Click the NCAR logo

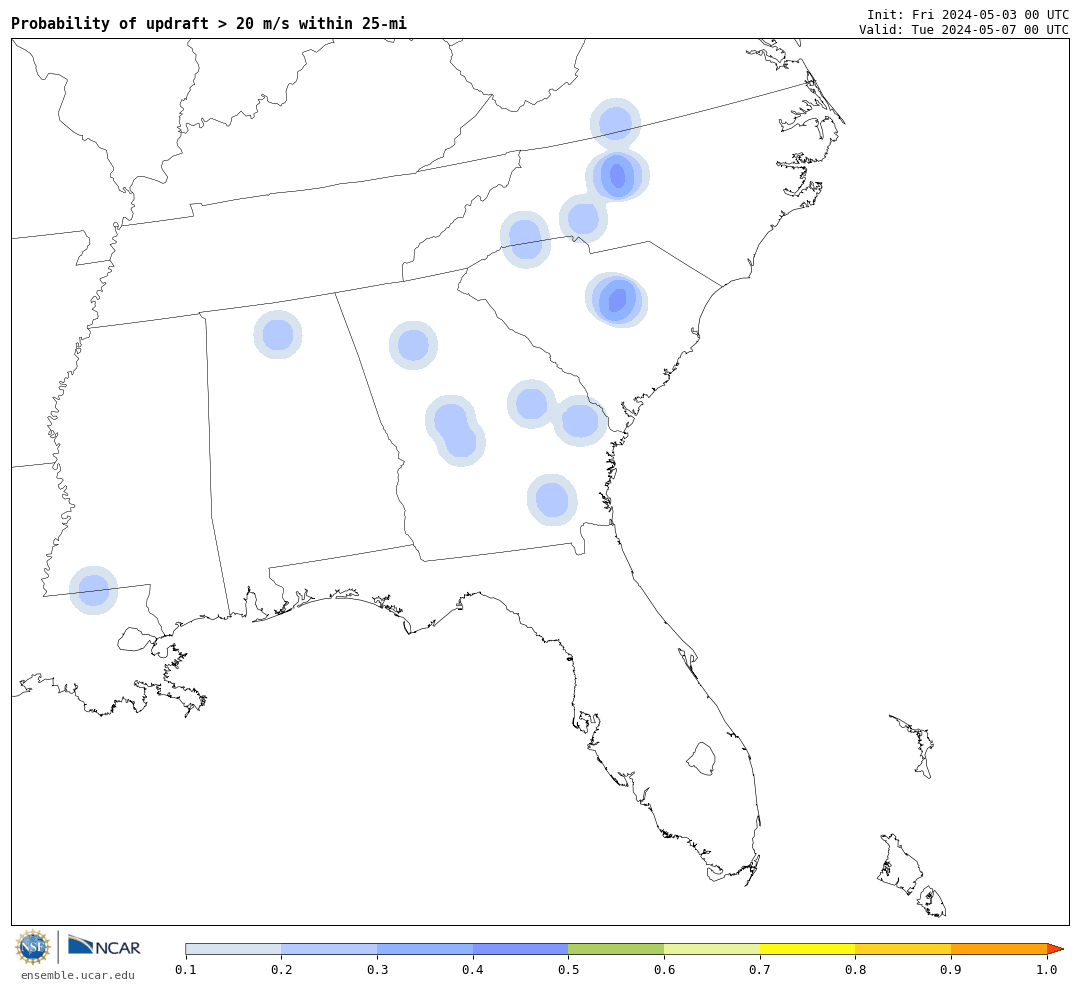104,946
